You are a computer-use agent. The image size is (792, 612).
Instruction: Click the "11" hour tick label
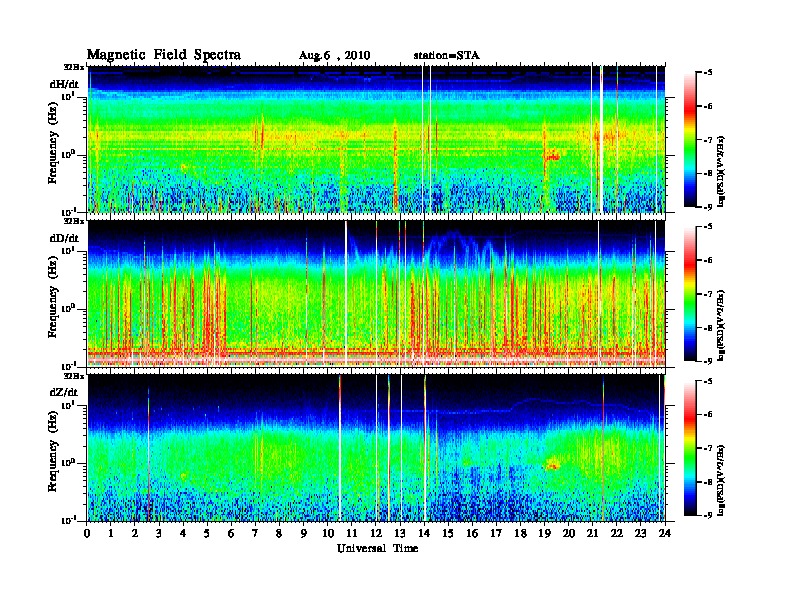pyautogui.click(x=352, y=534)
